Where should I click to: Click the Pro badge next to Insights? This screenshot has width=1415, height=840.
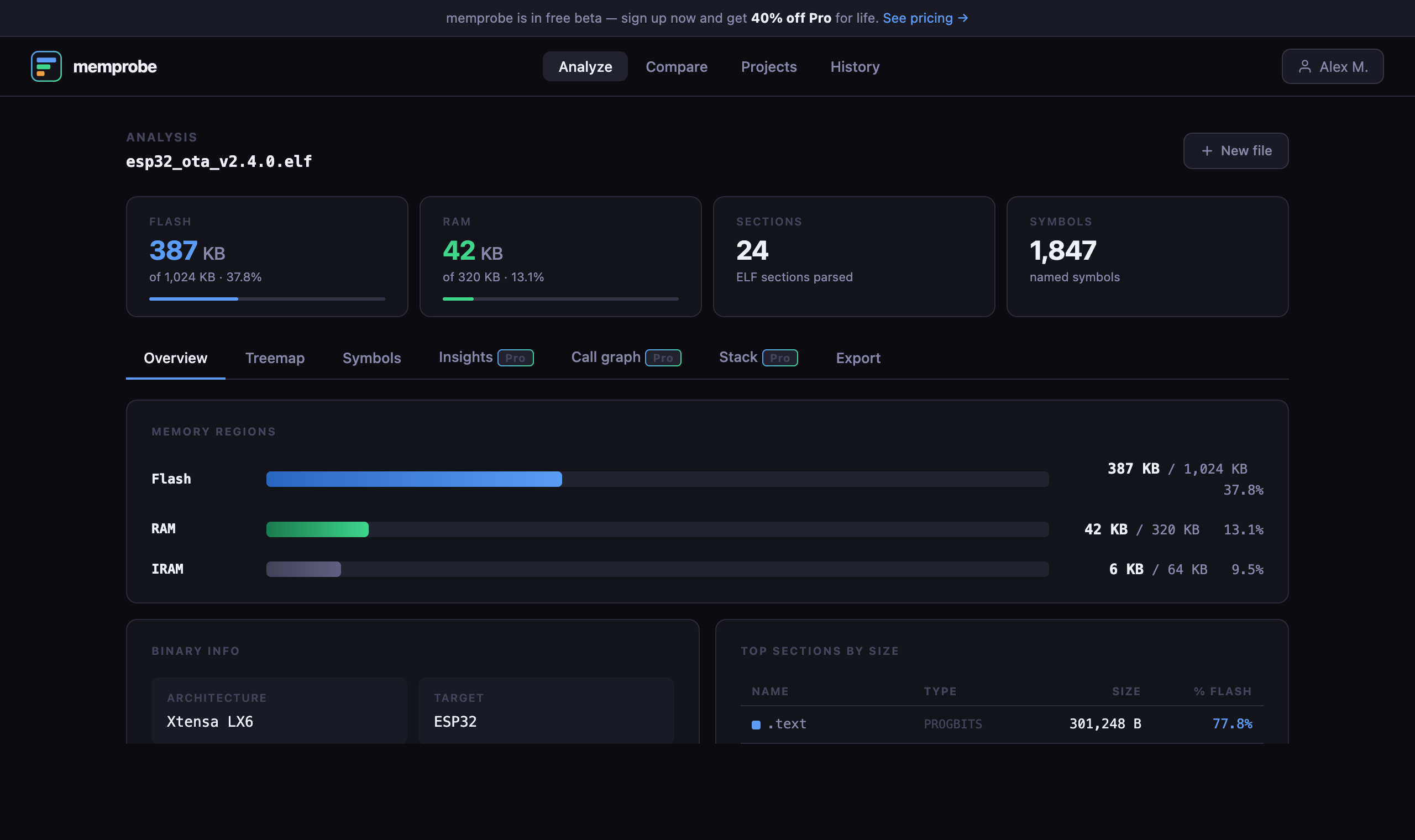coord(515,358)
